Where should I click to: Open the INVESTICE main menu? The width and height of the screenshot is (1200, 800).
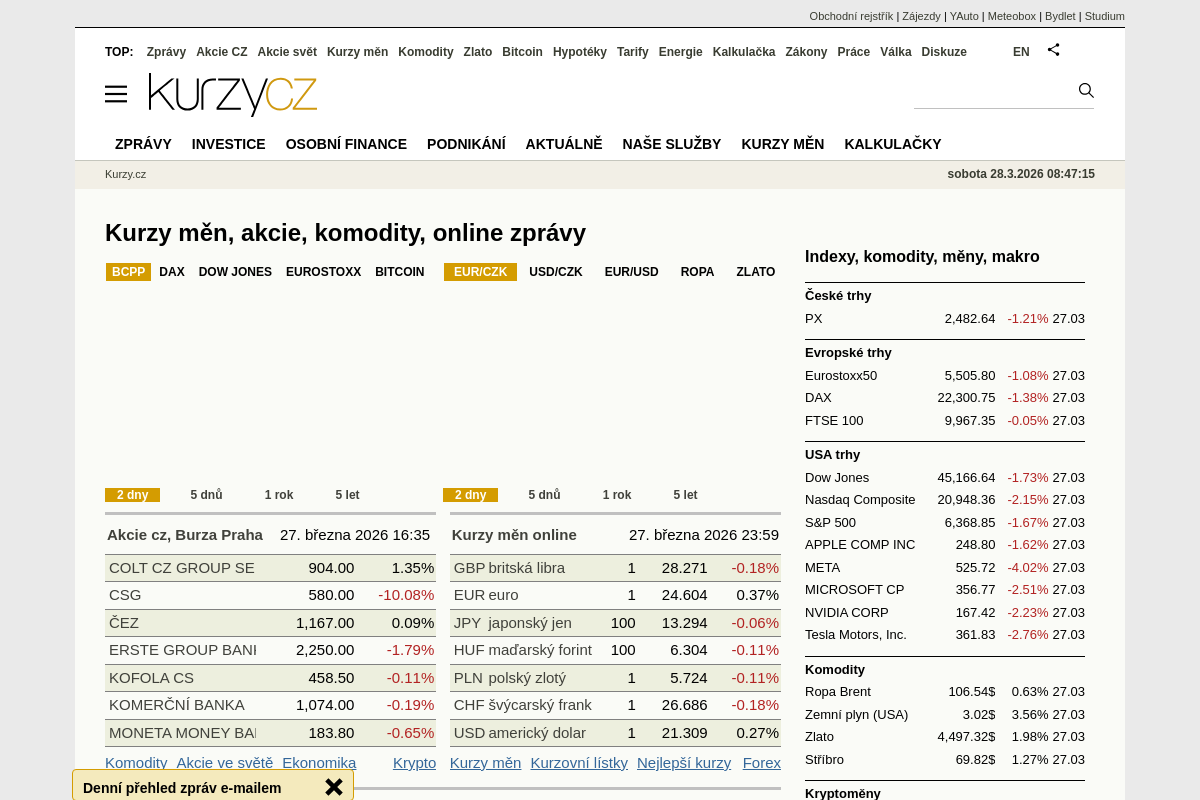pyautogui.click(x=228, y=144)
